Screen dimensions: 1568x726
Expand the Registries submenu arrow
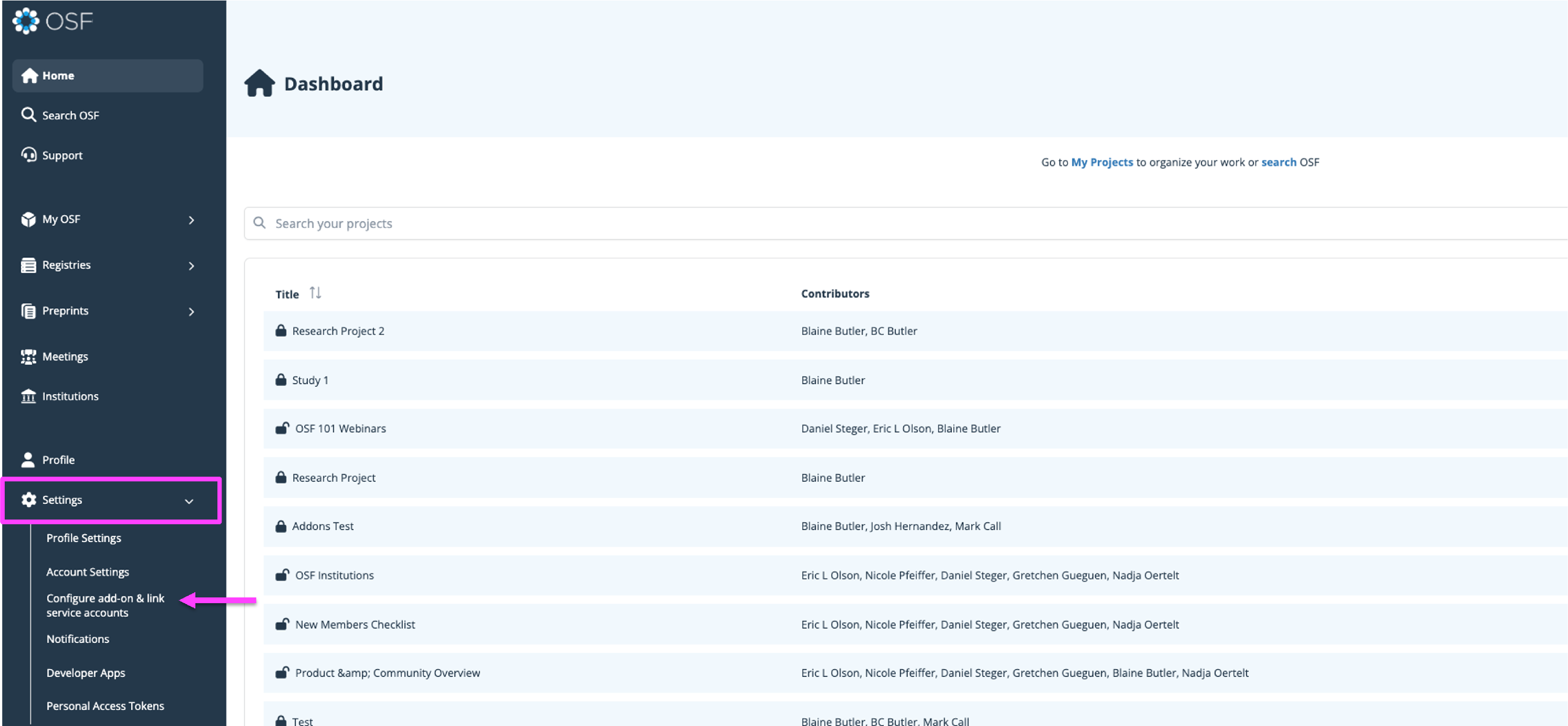click(x=191, y=266)
